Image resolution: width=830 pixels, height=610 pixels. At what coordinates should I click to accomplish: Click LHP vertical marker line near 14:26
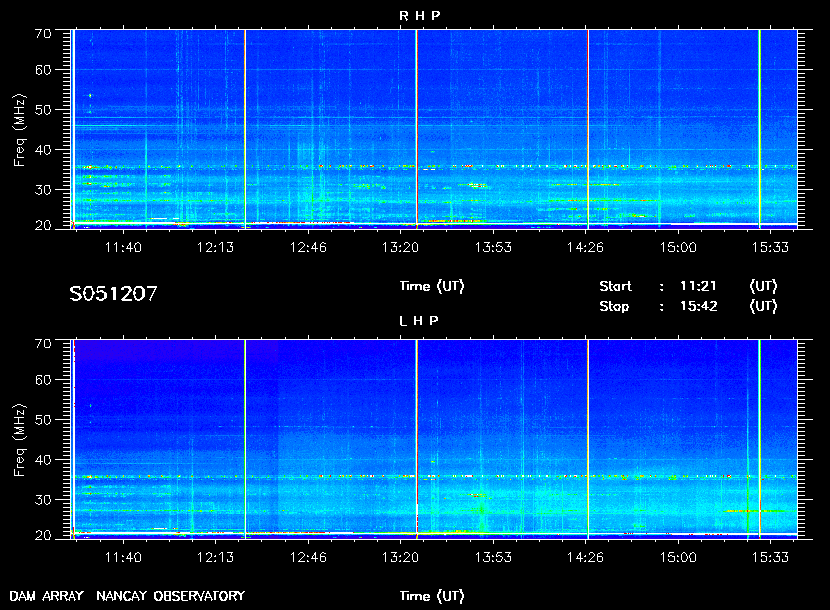pos(588,439)
